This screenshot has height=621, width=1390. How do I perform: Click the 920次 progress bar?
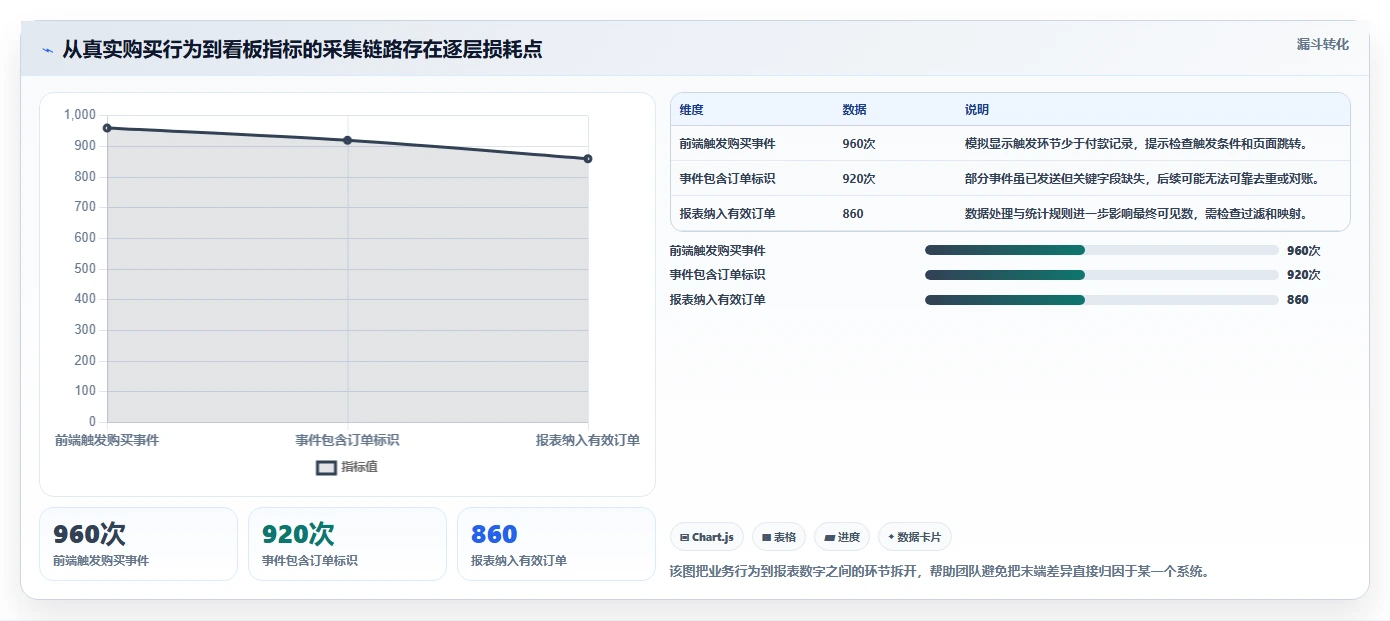(x=1102, y=275)
